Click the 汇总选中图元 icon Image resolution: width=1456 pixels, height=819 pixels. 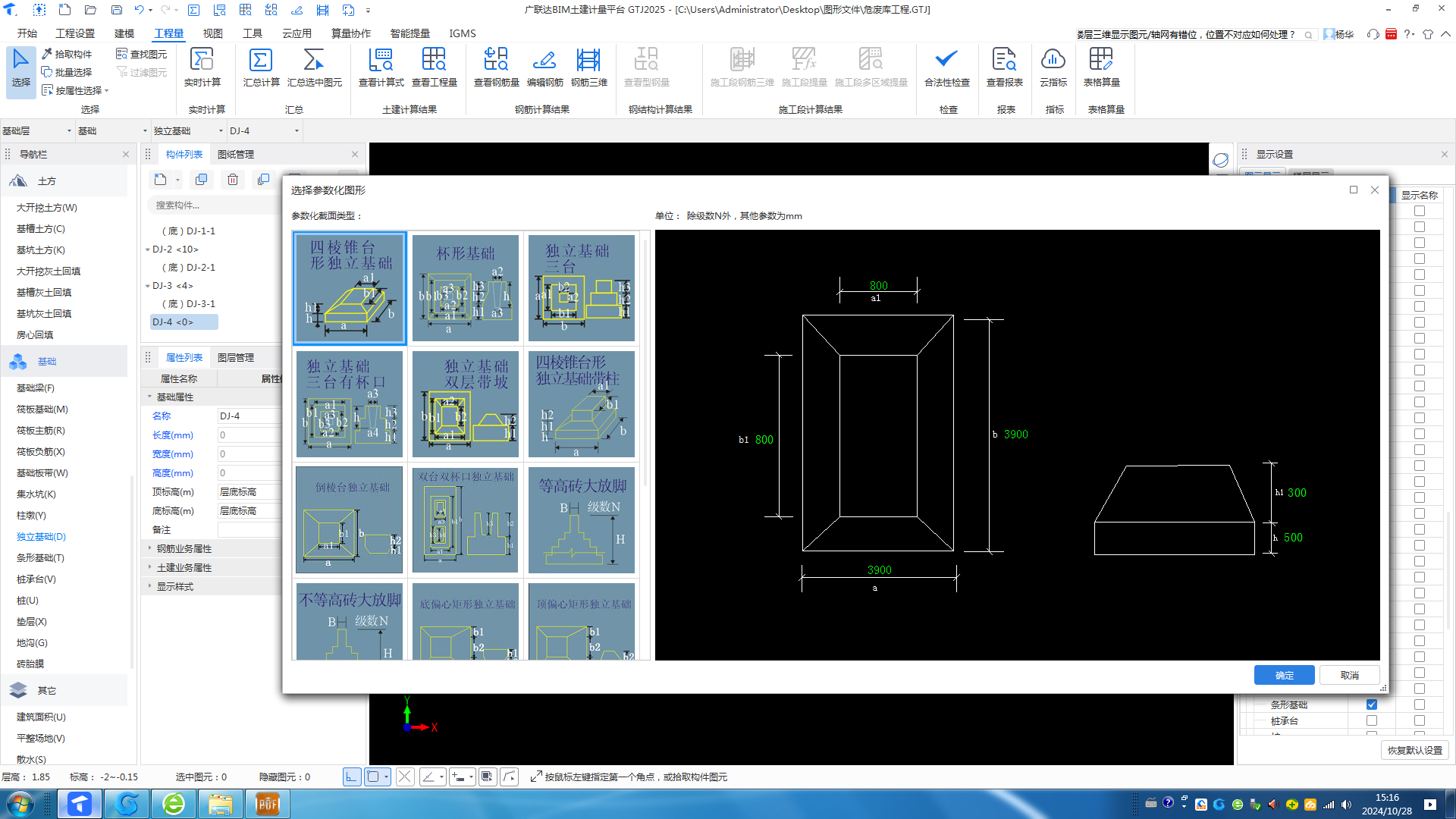pos(314,61)
